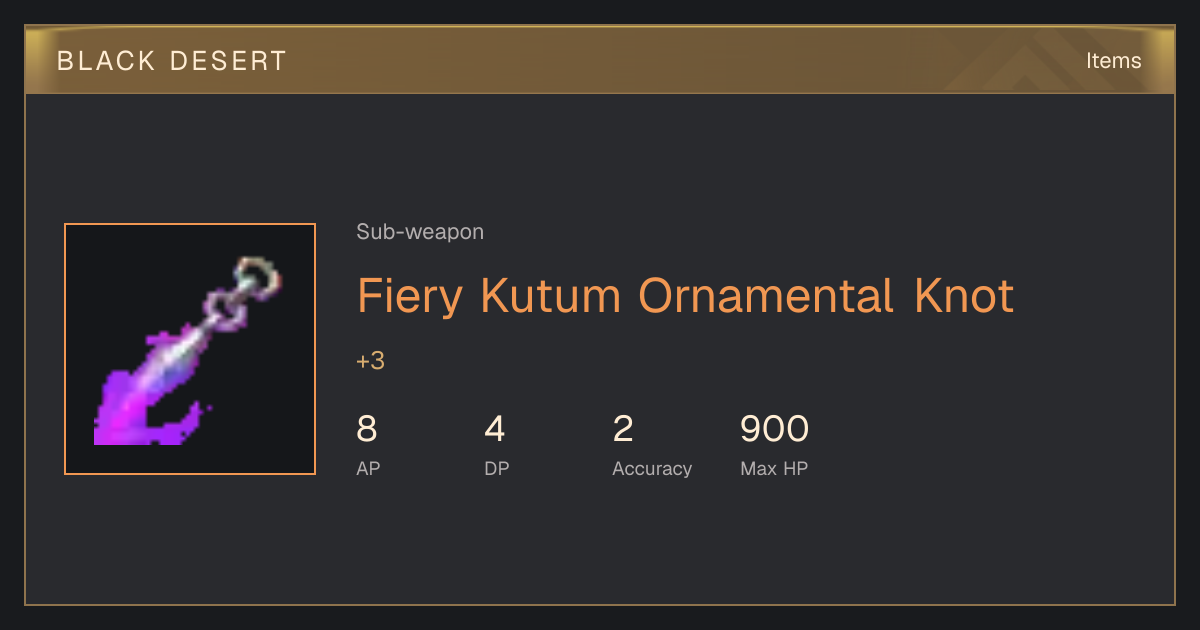Click the Accuracy value 2
The image size is (1200, 630).
point(623,429)
